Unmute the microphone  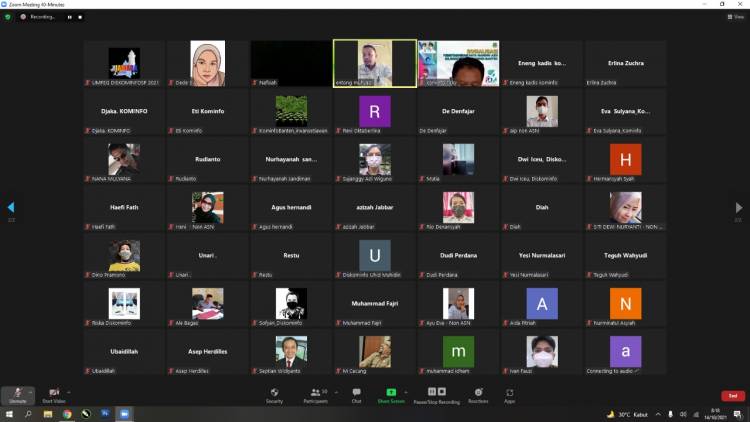tap(17, 394)
